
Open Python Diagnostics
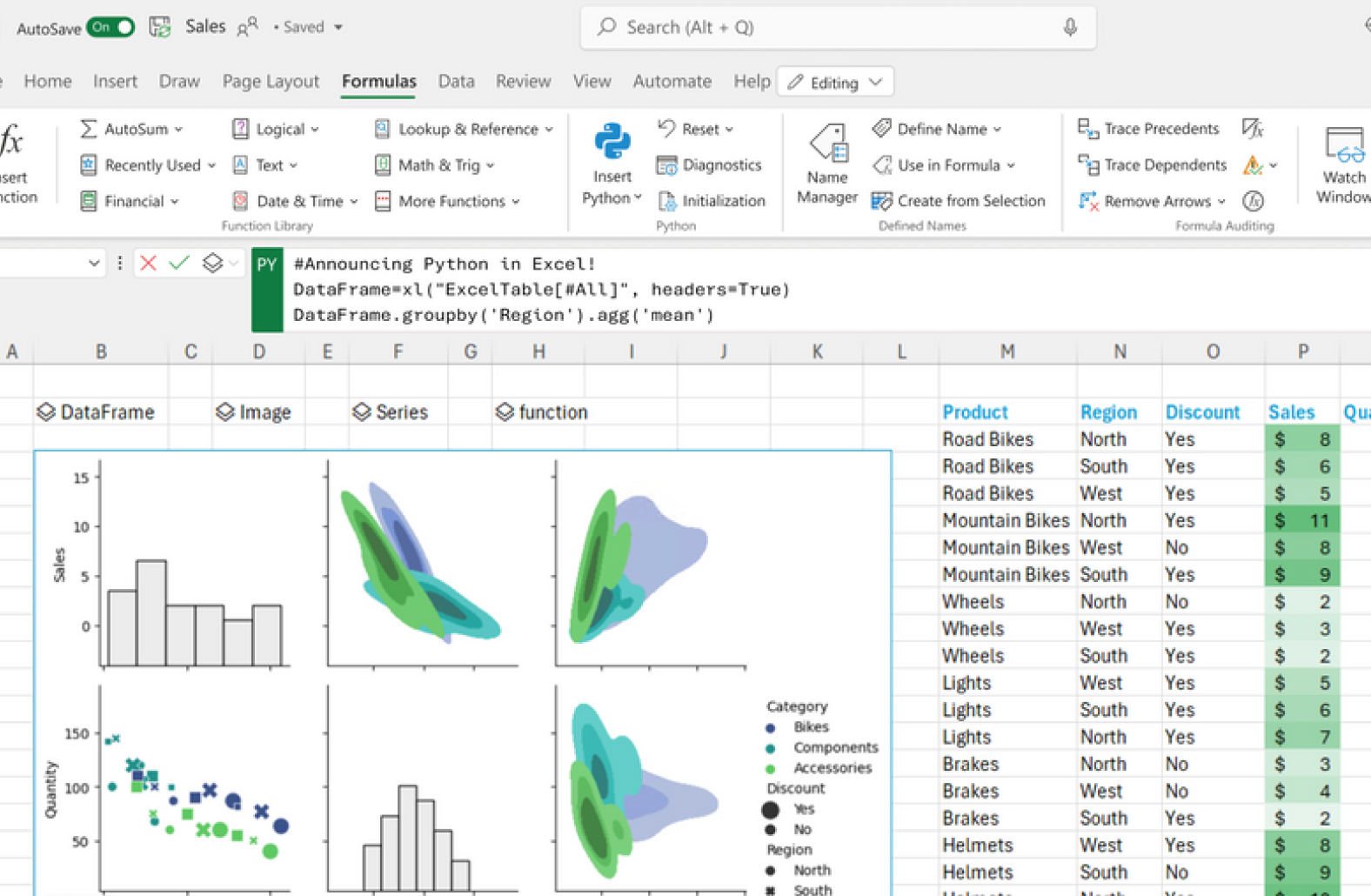(709, 165)
